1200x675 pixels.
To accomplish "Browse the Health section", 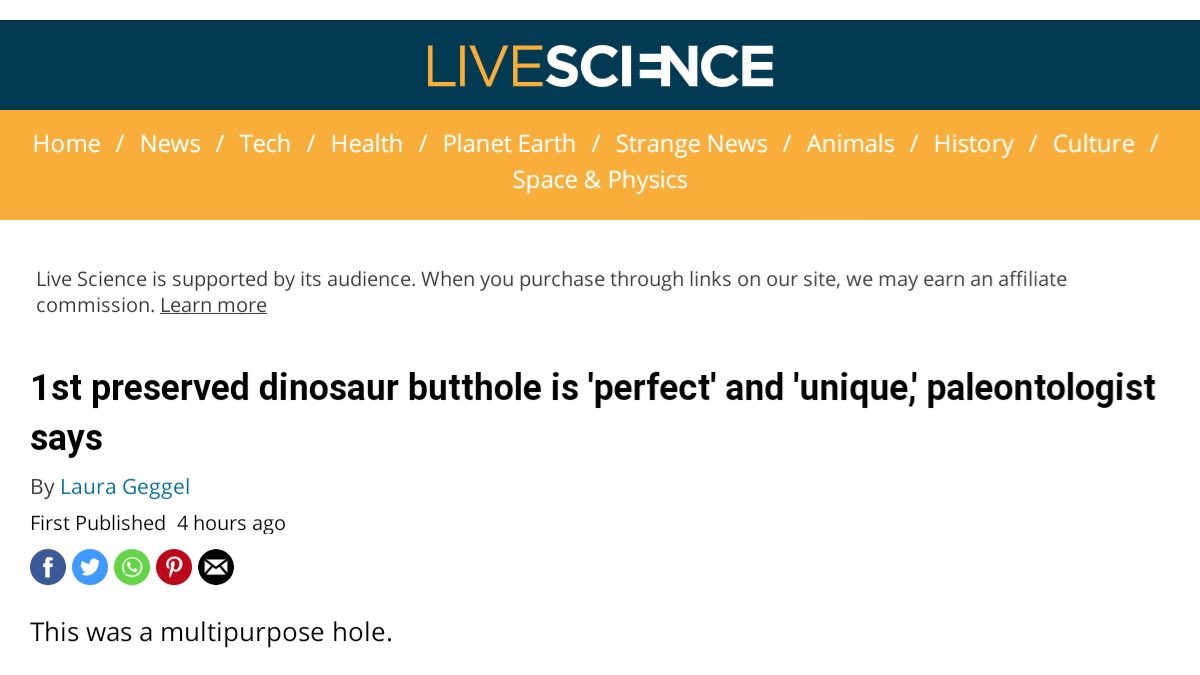I will pos(367,143).
